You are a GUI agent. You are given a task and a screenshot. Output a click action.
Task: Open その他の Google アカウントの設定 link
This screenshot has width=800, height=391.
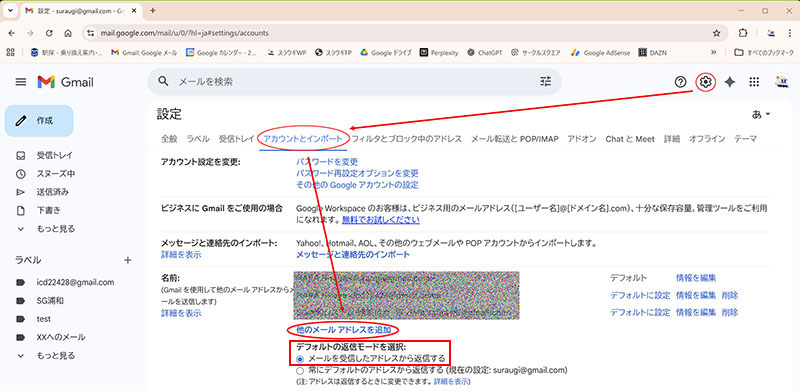pos(357,185)
